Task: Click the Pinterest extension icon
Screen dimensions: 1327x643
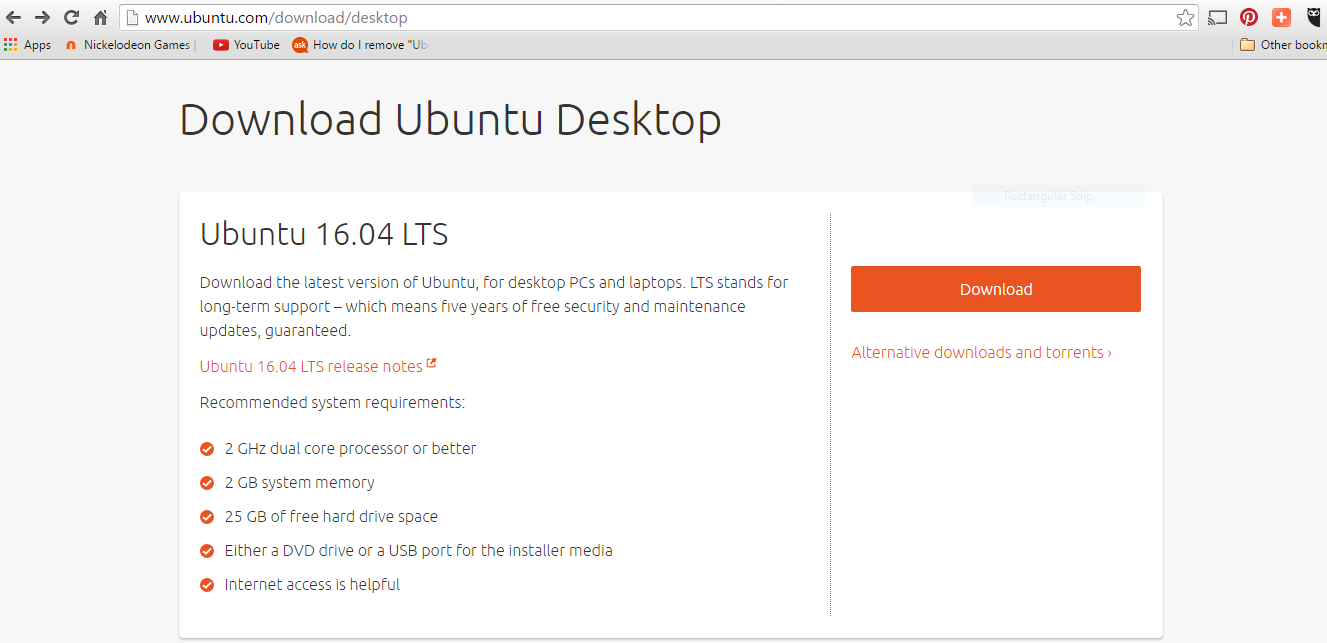Action: tap(1249, 17)
